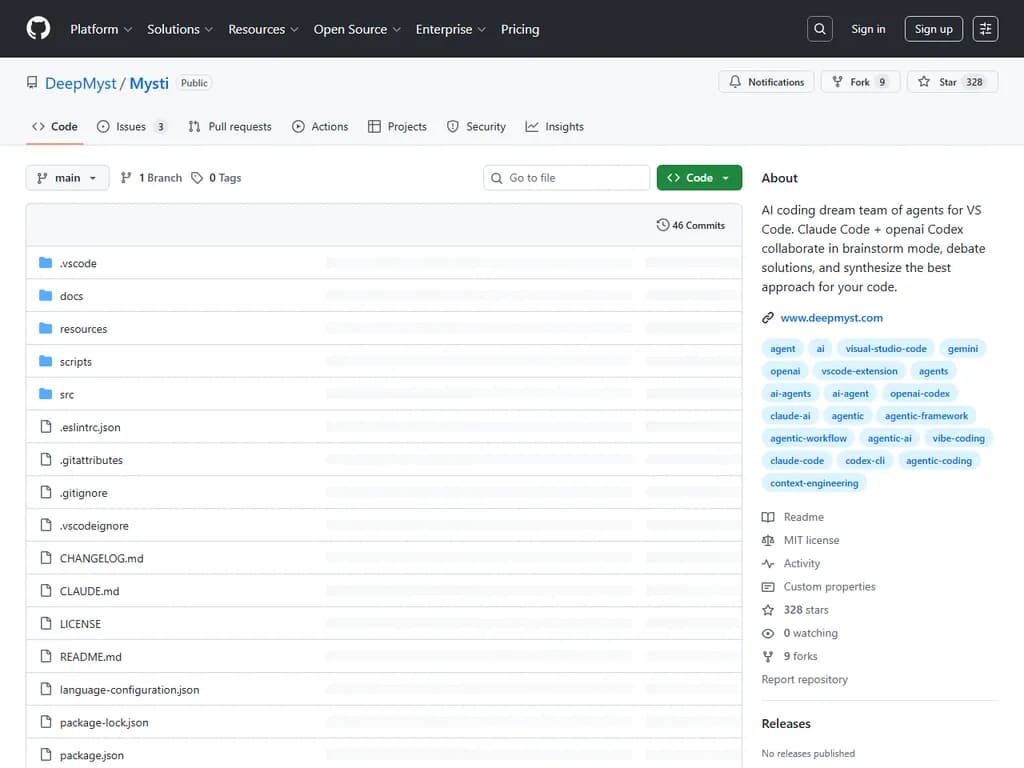Open the green Code dropdown
Screen dimensions: 1024x768
tap(699, 178)
